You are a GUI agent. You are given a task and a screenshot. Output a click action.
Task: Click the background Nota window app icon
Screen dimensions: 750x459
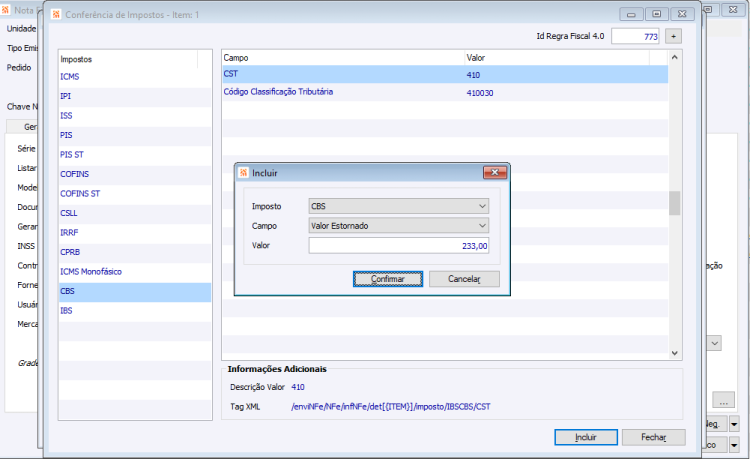pyautogui.click(x=6, y=10)
